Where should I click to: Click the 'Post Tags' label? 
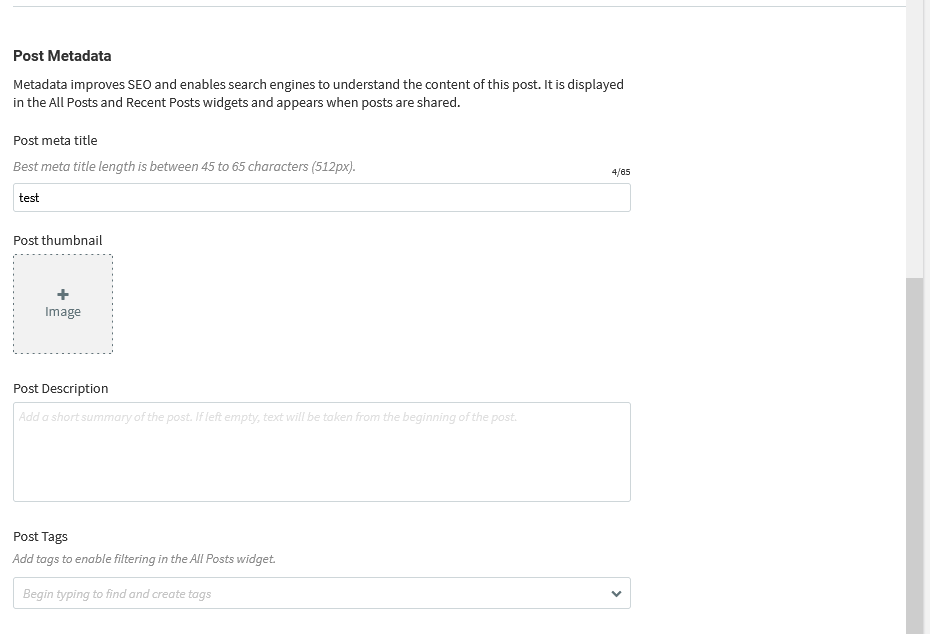click(x=40, y=537)
